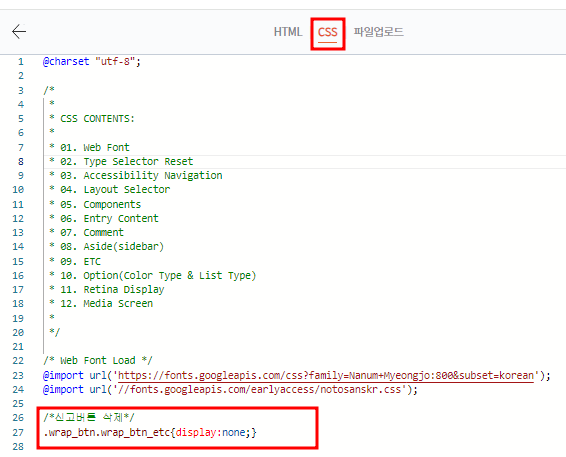Click the '/*신고버튼 삭제*/' comment line
The height and width of the screenshot is (457, 566).
click(88, 418)
